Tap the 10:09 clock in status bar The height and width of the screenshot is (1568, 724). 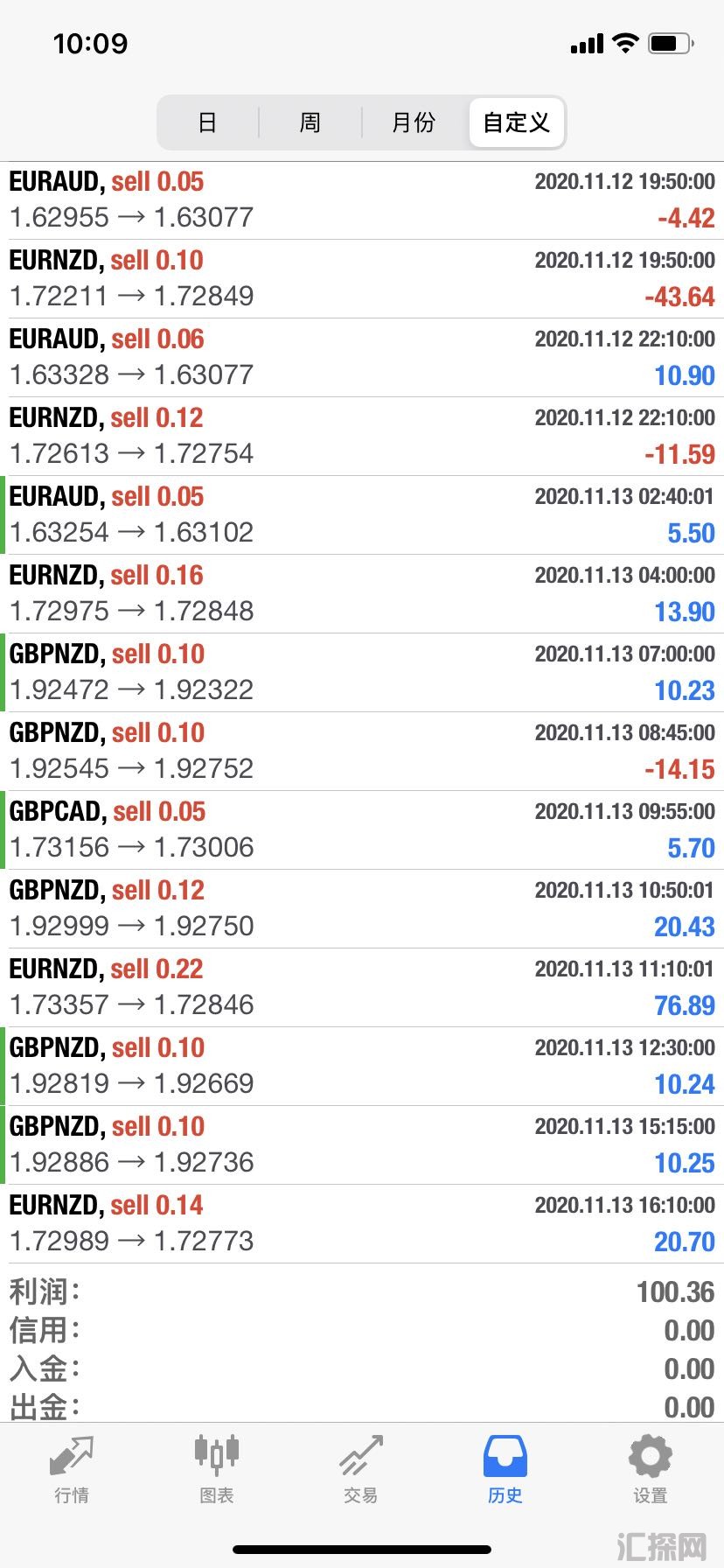(x=90, y=44)
